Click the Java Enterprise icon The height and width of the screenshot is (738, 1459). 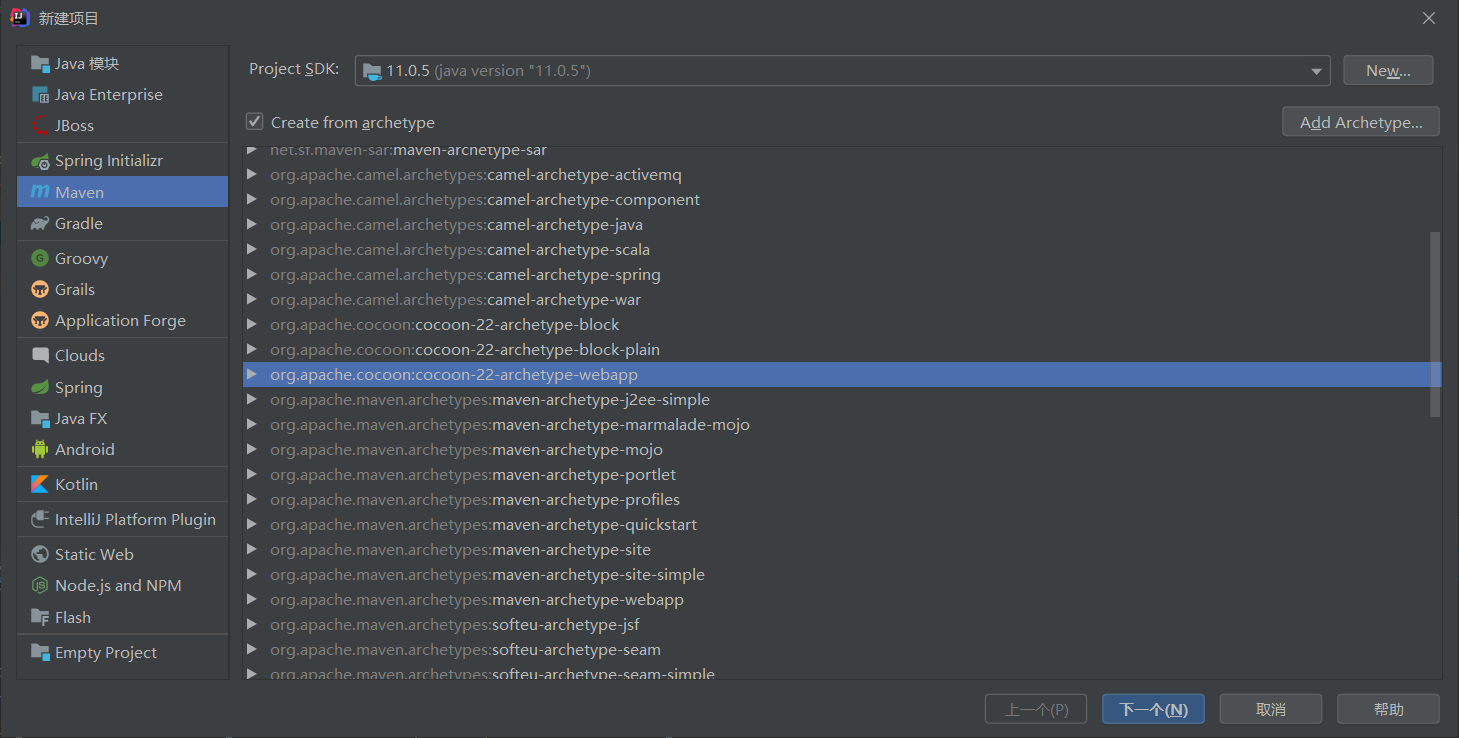click(40, 95)
